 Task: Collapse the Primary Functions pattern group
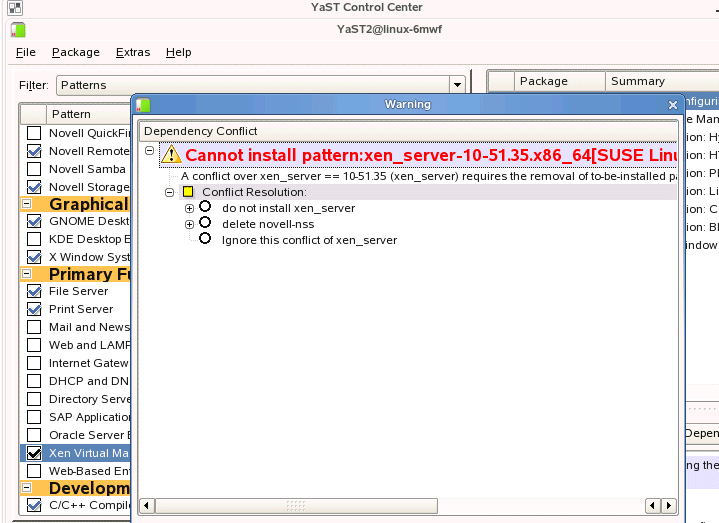[27, 274]
